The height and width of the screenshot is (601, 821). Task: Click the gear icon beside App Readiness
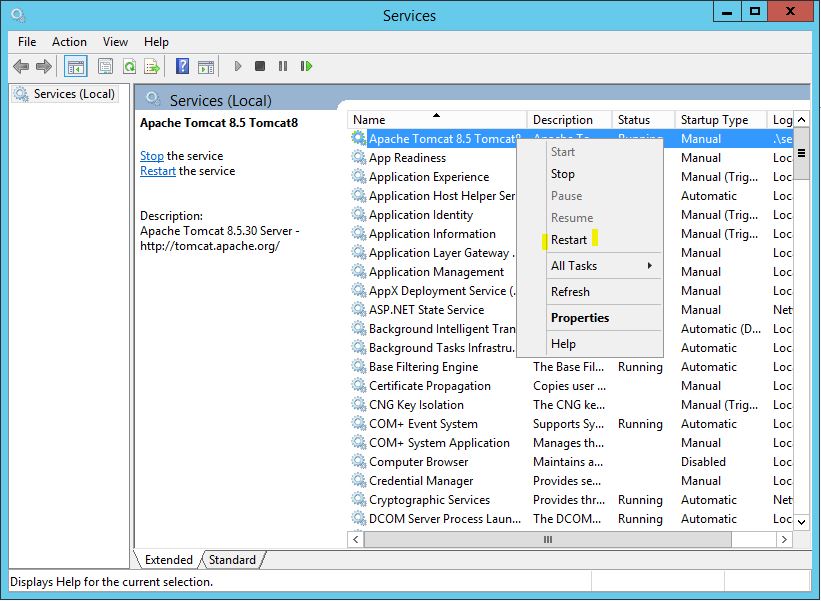tap(359, 158)
